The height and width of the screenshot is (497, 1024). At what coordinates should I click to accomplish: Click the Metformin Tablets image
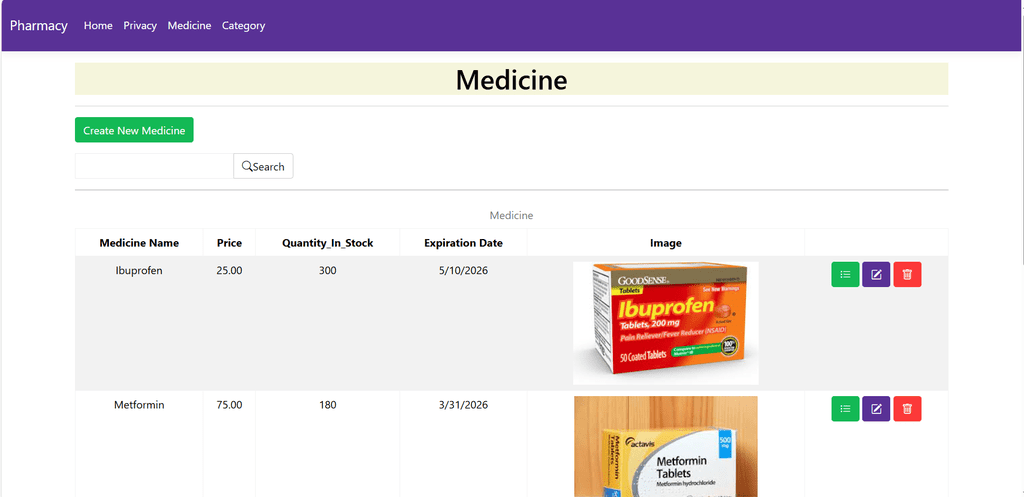[665, 447]
